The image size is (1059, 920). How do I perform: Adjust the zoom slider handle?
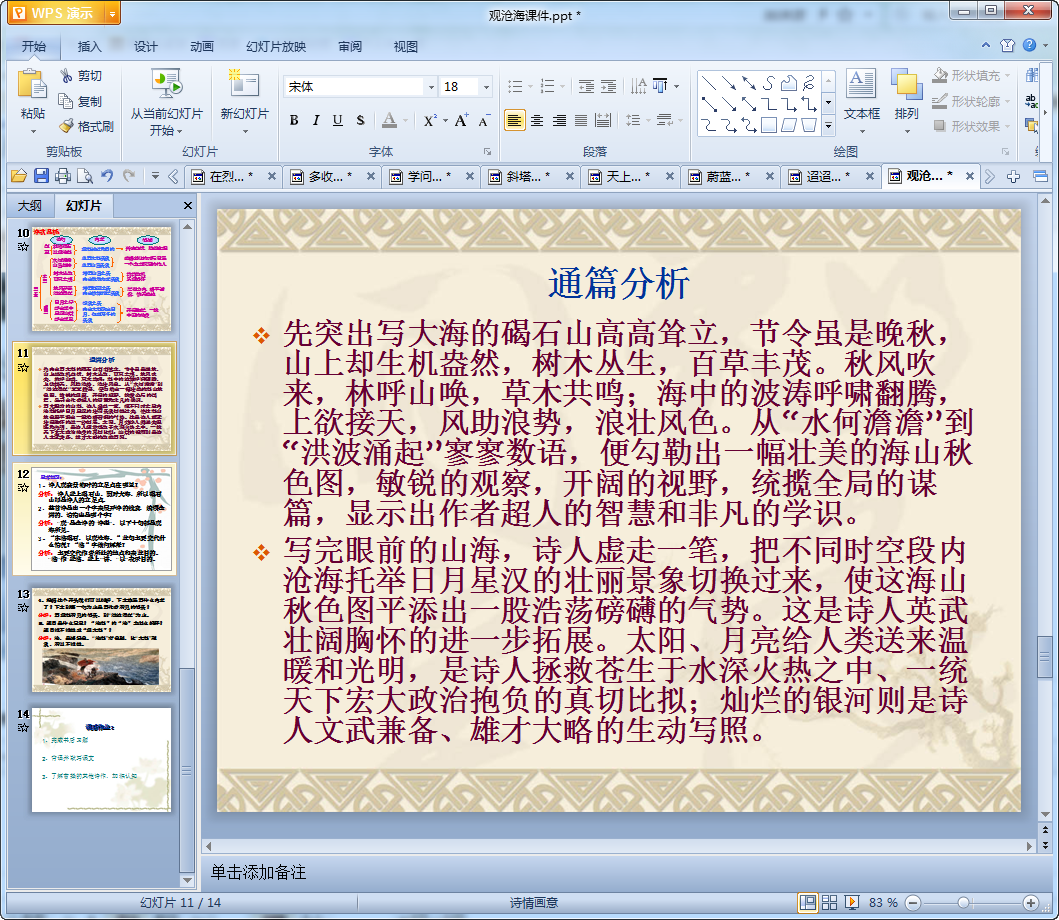[964, 902]
